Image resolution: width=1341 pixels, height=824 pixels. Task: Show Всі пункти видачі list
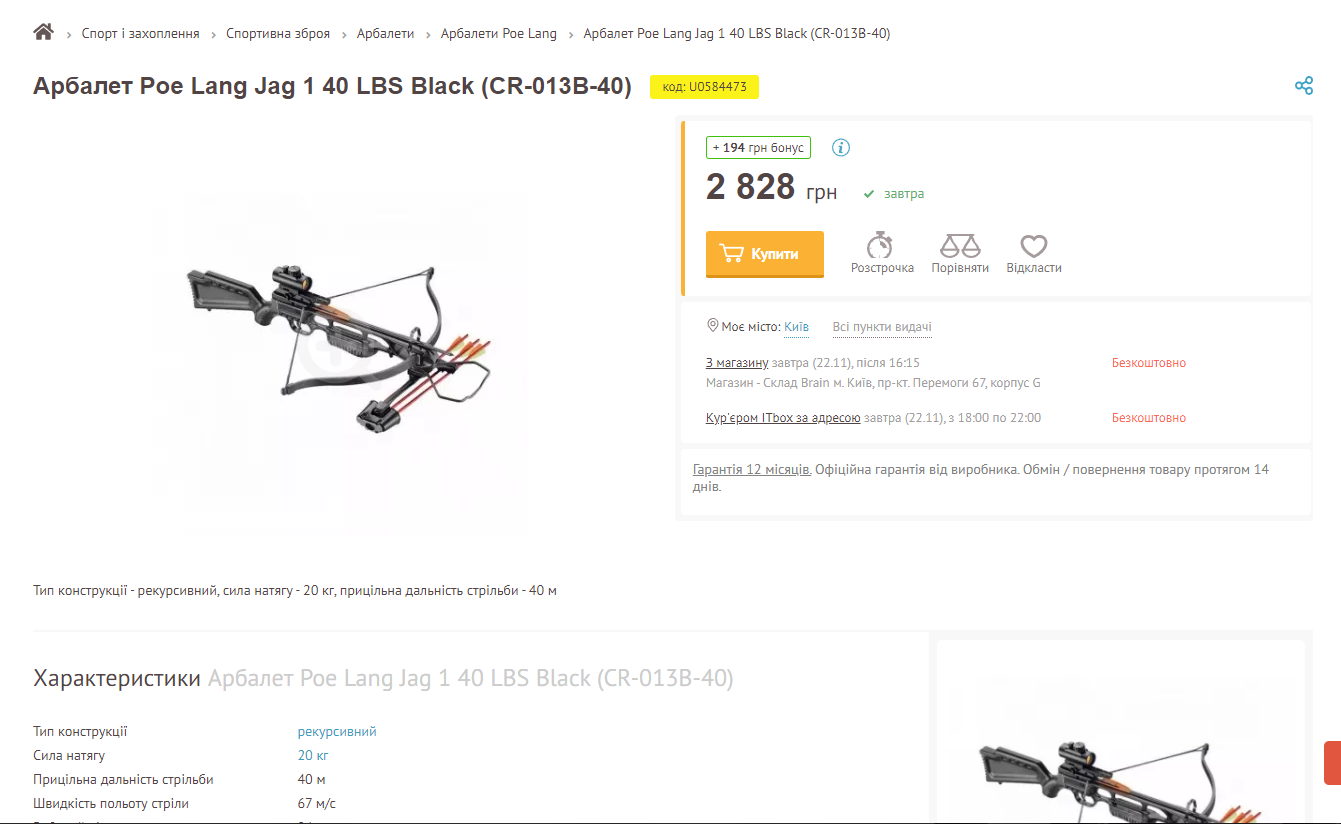coord(882,327)
